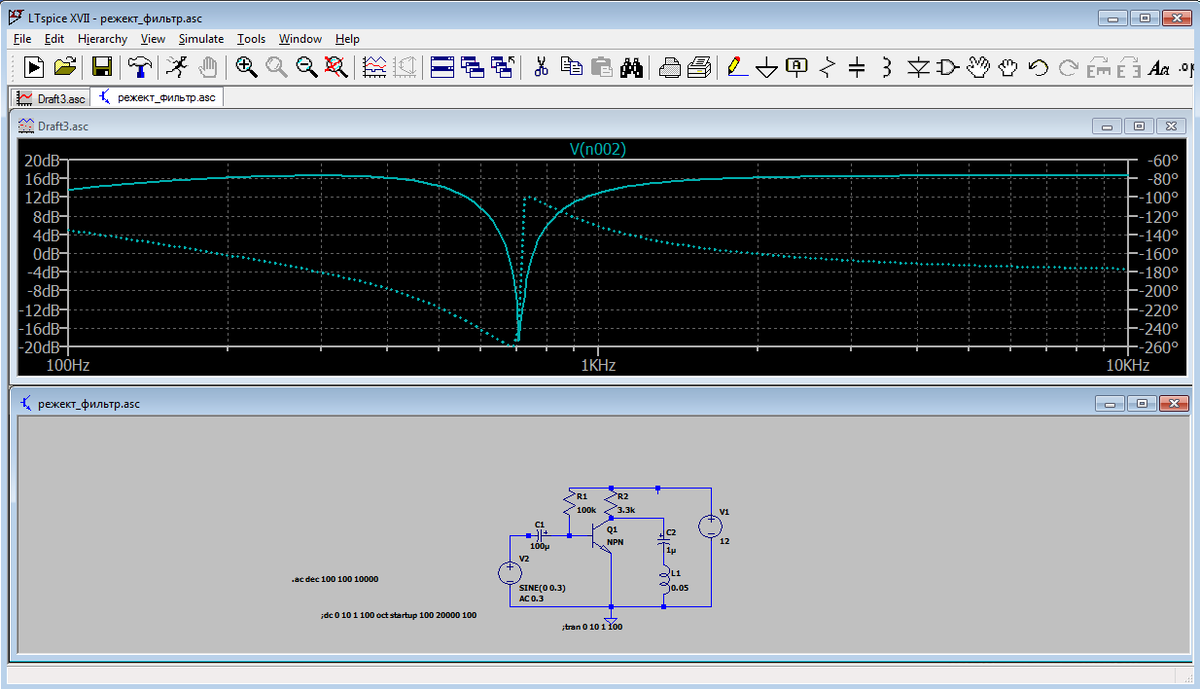Click the Halt simulation hand icon
This screenshot has width=1200, height=689.
point(208,67)
